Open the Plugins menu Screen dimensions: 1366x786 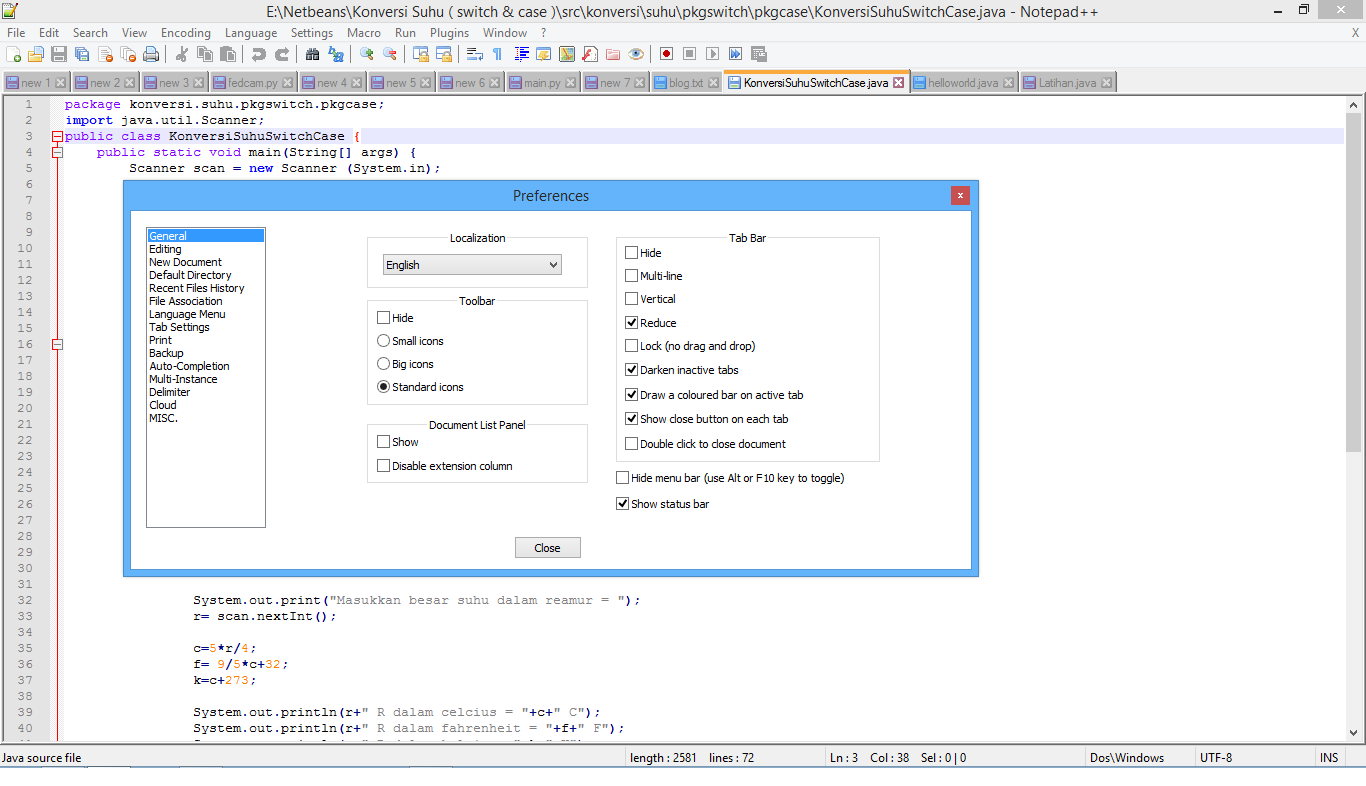(x=449, y=33)
